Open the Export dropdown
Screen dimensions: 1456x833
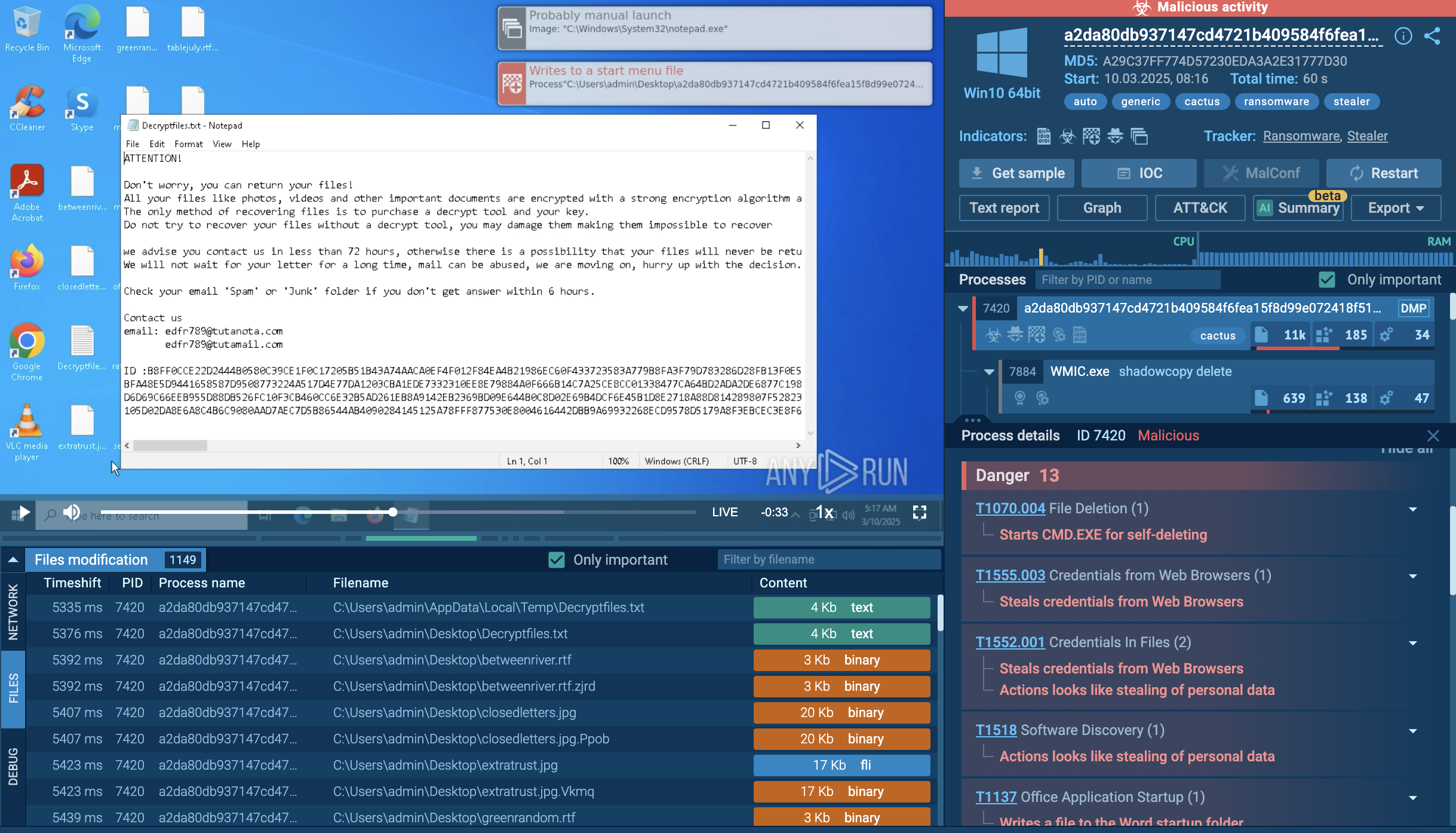click(1396, 208)
